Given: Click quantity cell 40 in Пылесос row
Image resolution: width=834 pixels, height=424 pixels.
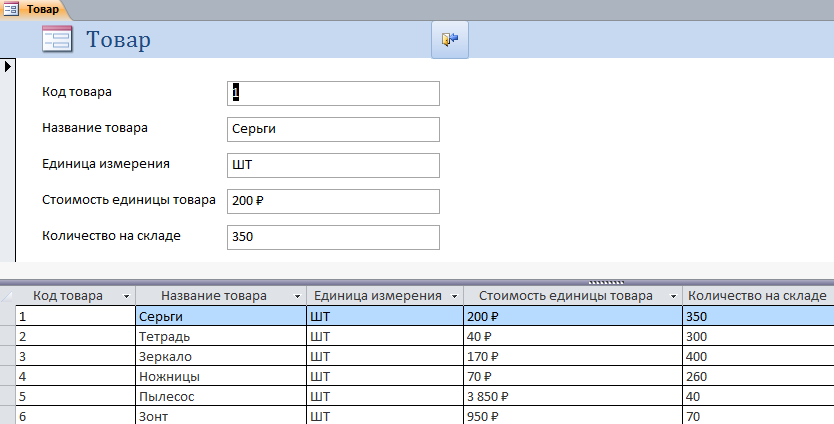Looking at the screenshot, I should (x=758, y=396).
